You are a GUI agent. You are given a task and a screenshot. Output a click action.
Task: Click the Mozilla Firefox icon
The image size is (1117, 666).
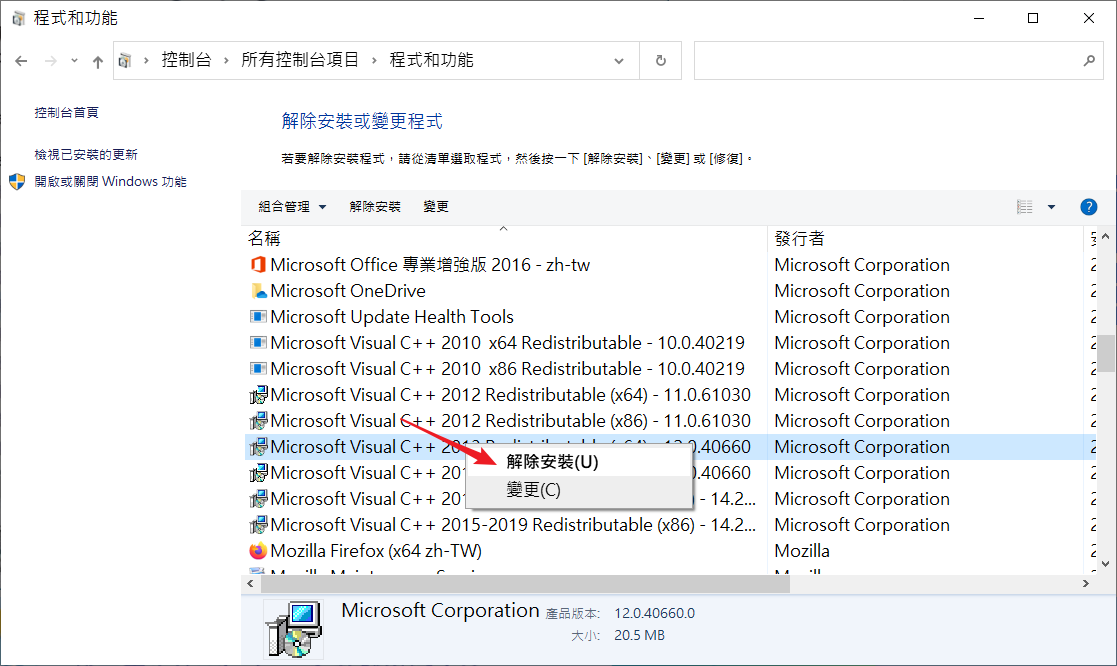coord(258,551)
